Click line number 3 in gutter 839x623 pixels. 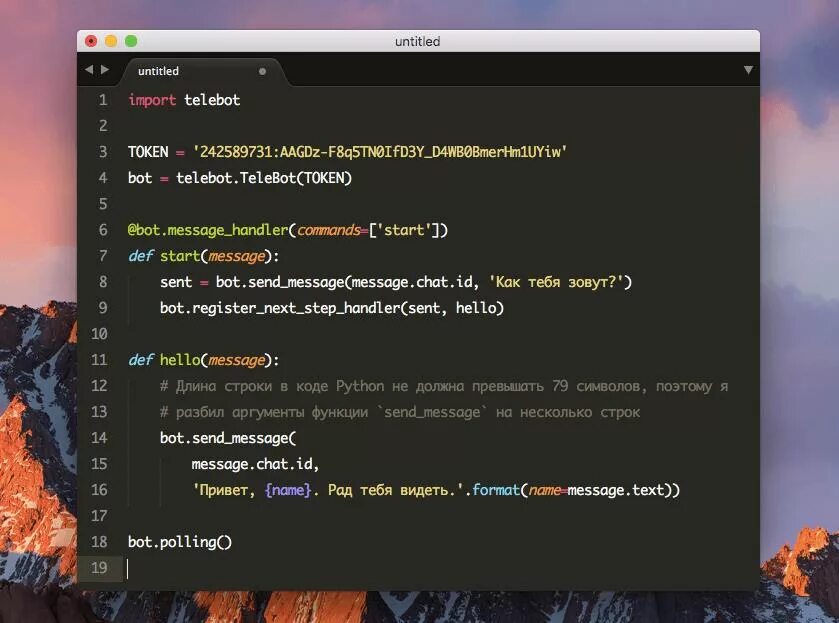[103, 152]
